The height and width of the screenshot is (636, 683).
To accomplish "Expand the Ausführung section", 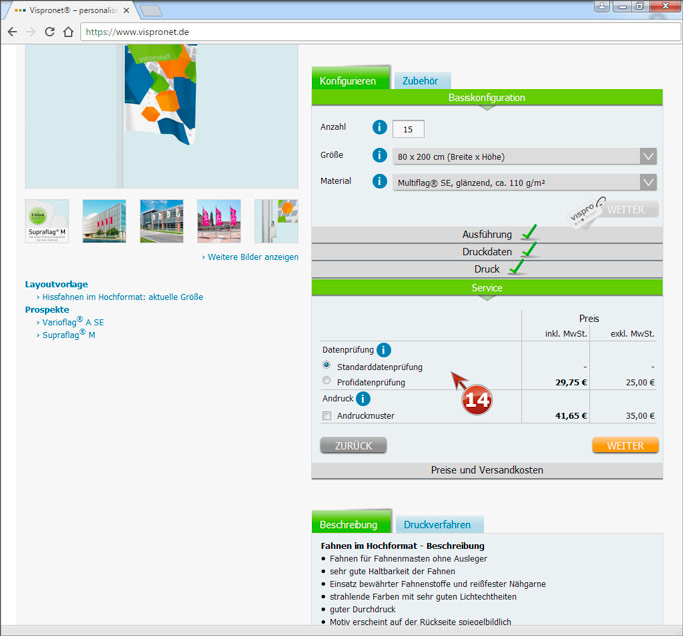I will 487,234.
